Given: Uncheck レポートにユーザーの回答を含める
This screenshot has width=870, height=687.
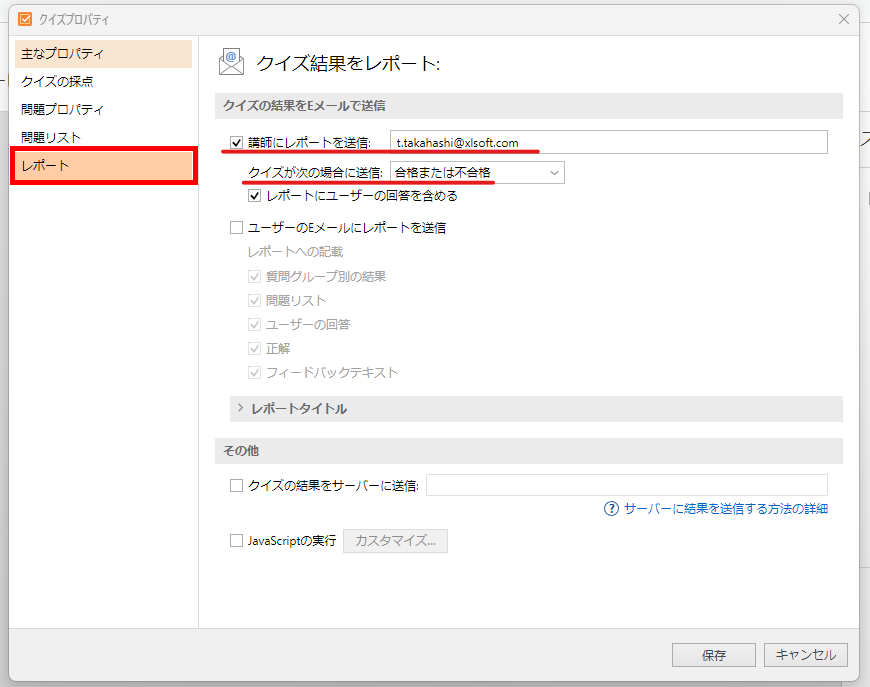Looking at the screenshot, I should (255, 196).
